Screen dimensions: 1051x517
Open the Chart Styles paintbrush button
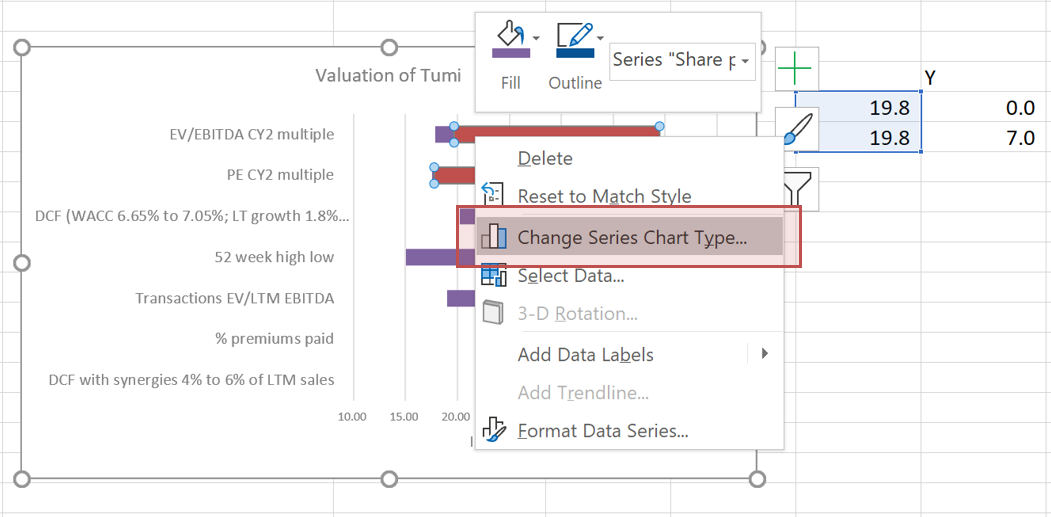point(797,129)
